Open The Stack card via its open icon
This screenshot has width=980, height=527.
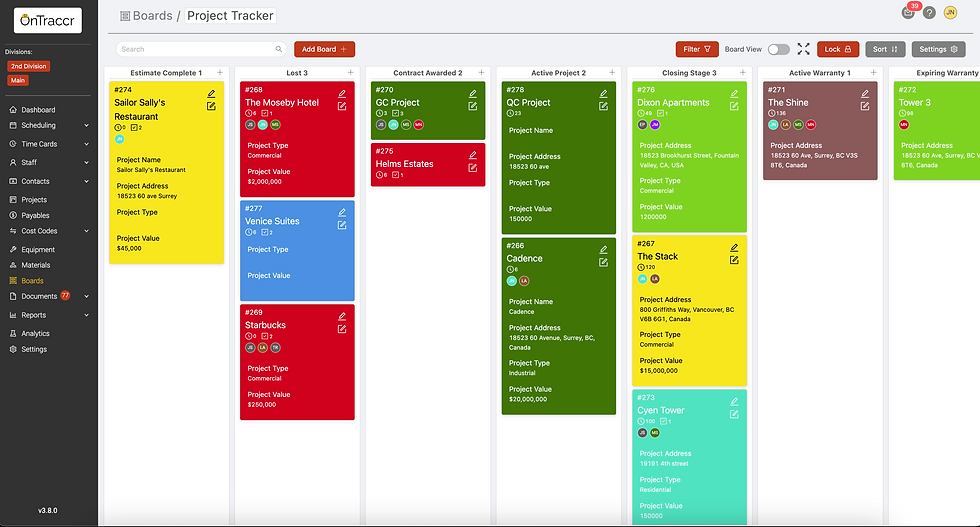(734, 260)
